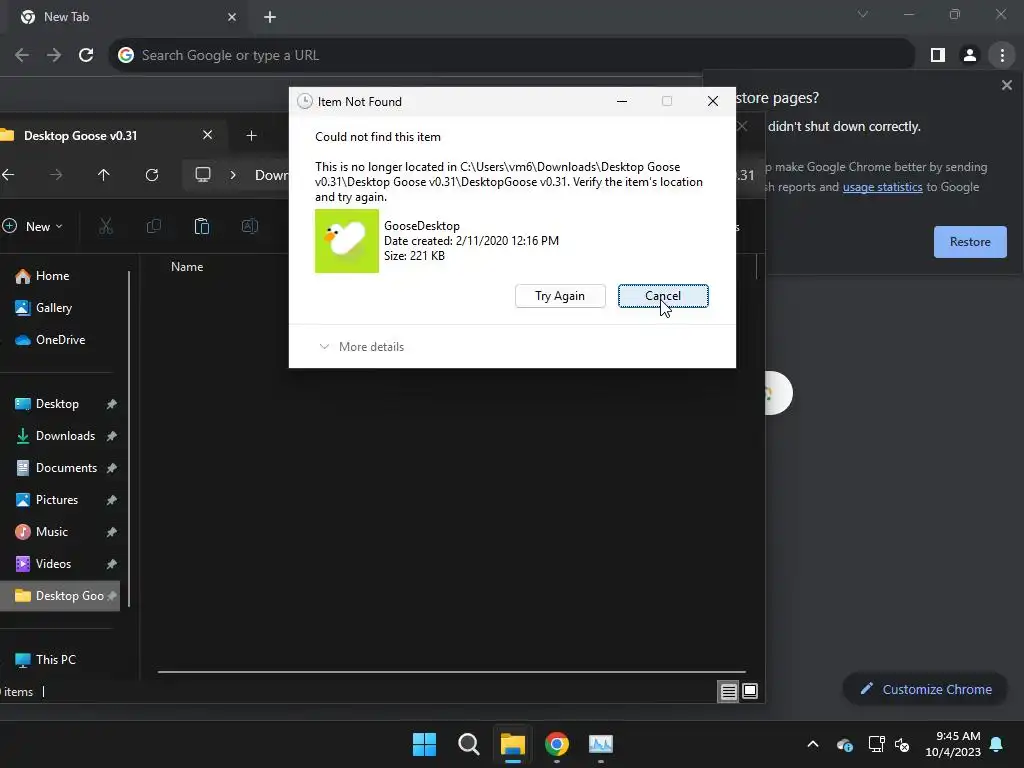
Task: Reload the Chrome page
Action: click(x=86, y=55)
